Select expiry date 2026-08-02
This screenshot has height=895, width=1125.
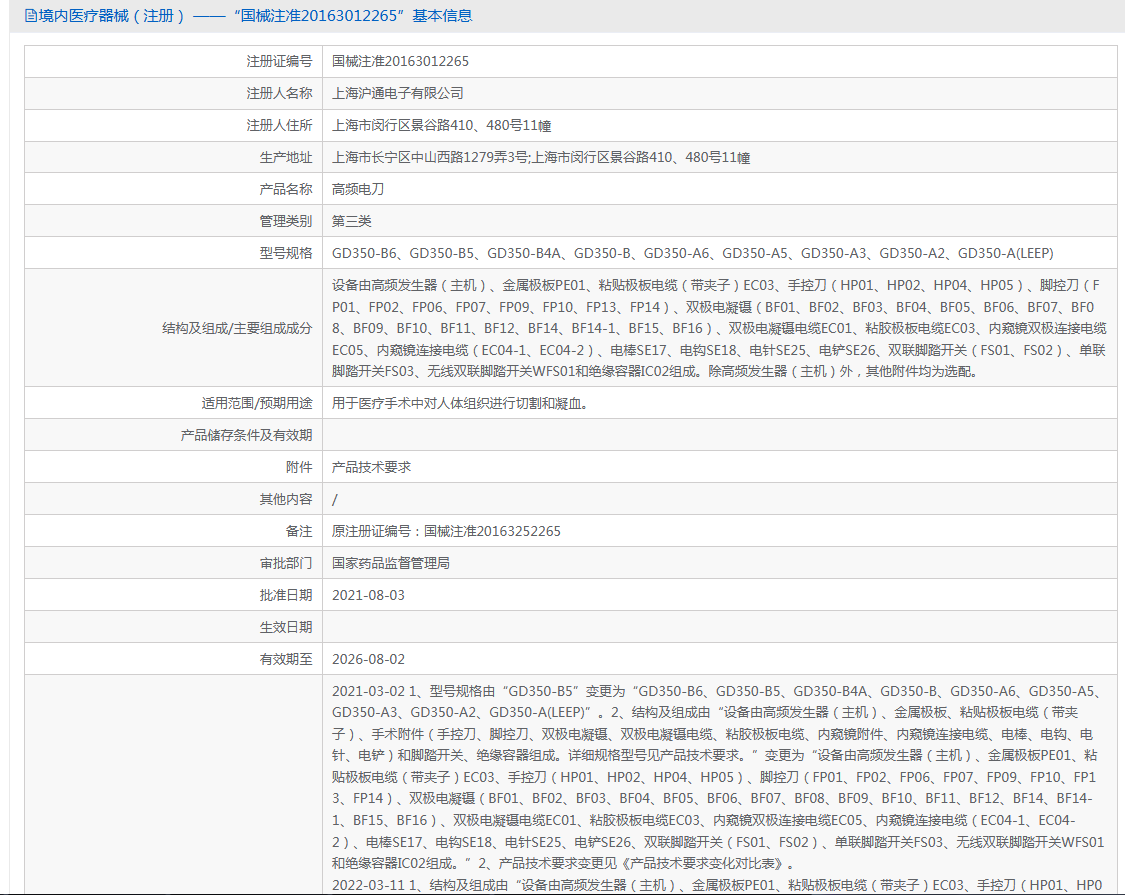click(x=368, y=659)
